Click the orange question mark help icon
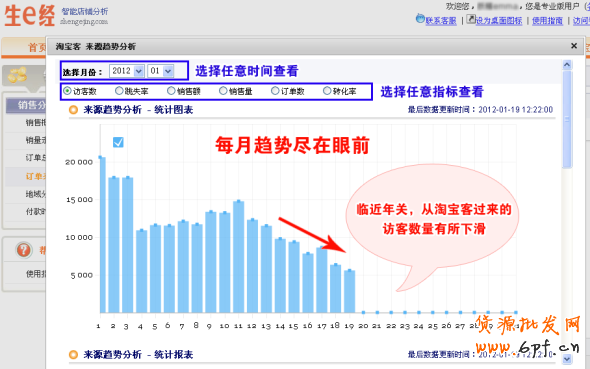The height and width of the screenshot is (369, 590). (x=24, y=250)
